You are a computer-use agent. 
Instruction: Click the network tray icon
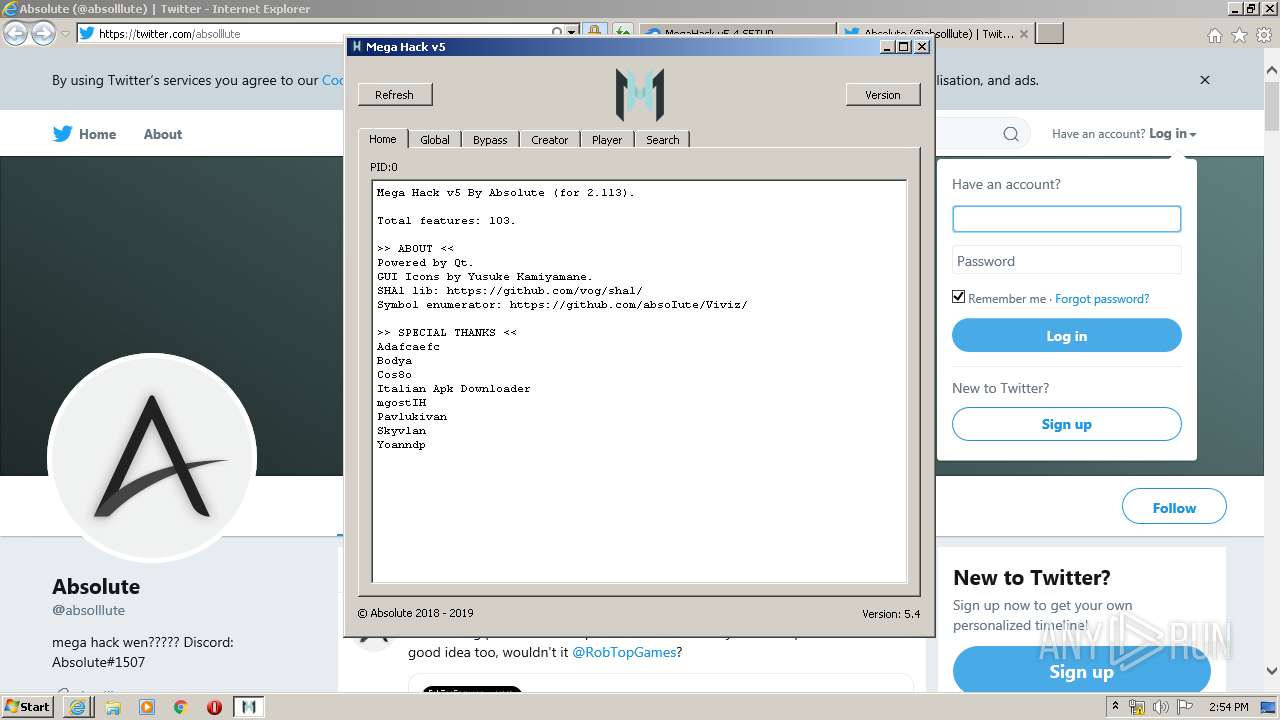tap(1137, 707)
